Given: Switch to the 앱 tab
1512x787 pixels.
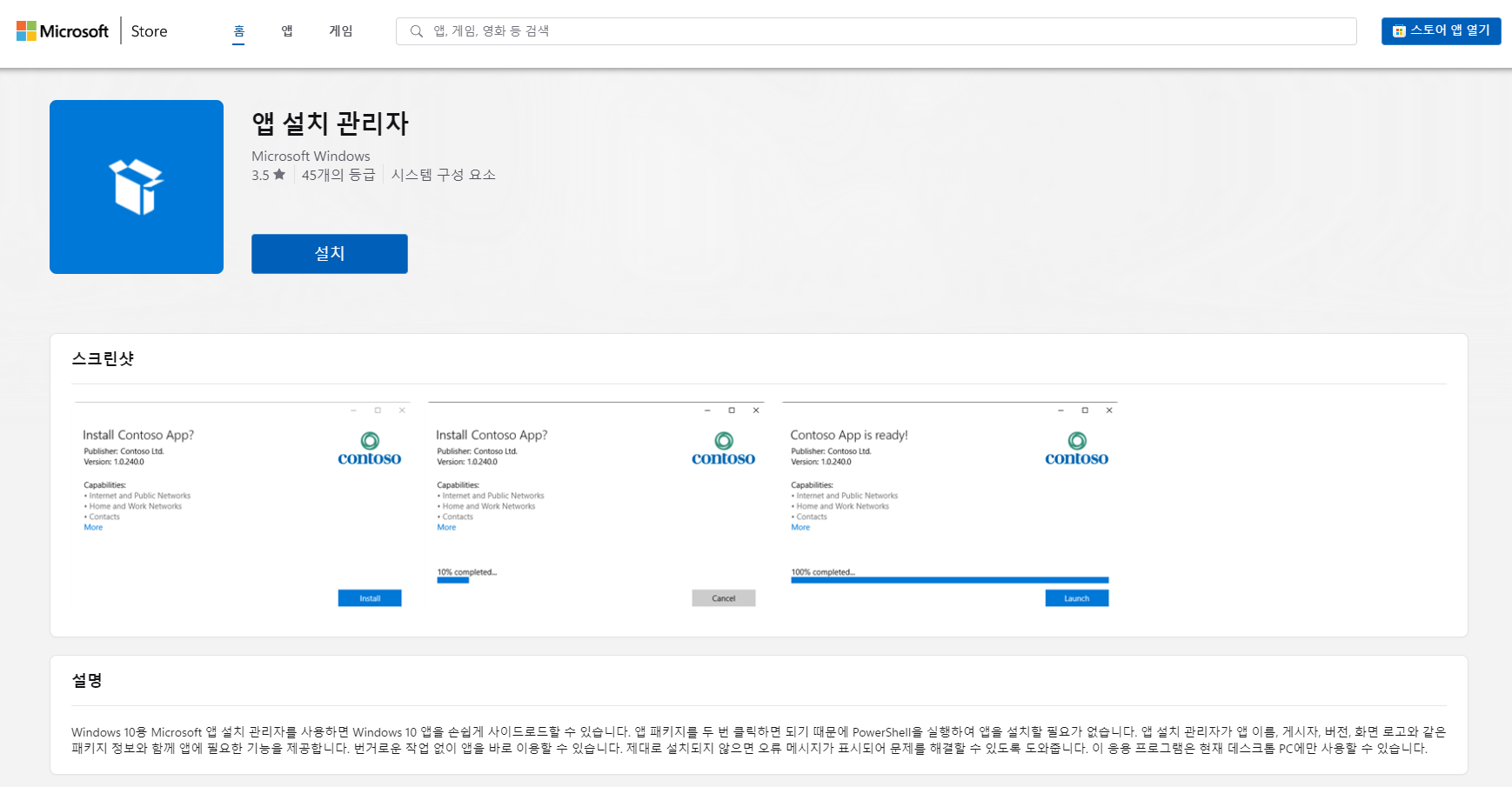Looking at the screenshot, I should (x=287, y=31).
